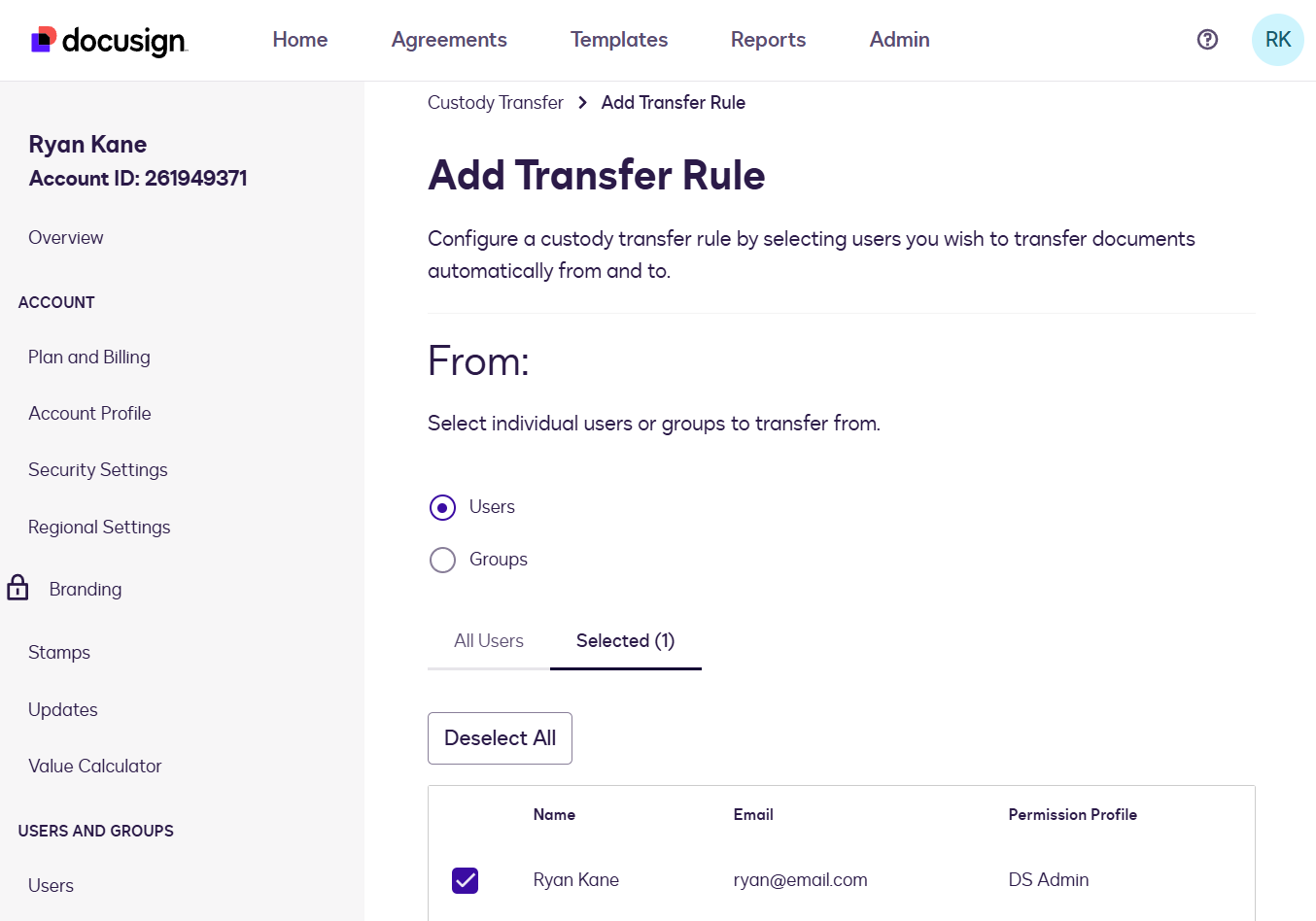Click the ryan@email.com cell

tap(800, 880)
